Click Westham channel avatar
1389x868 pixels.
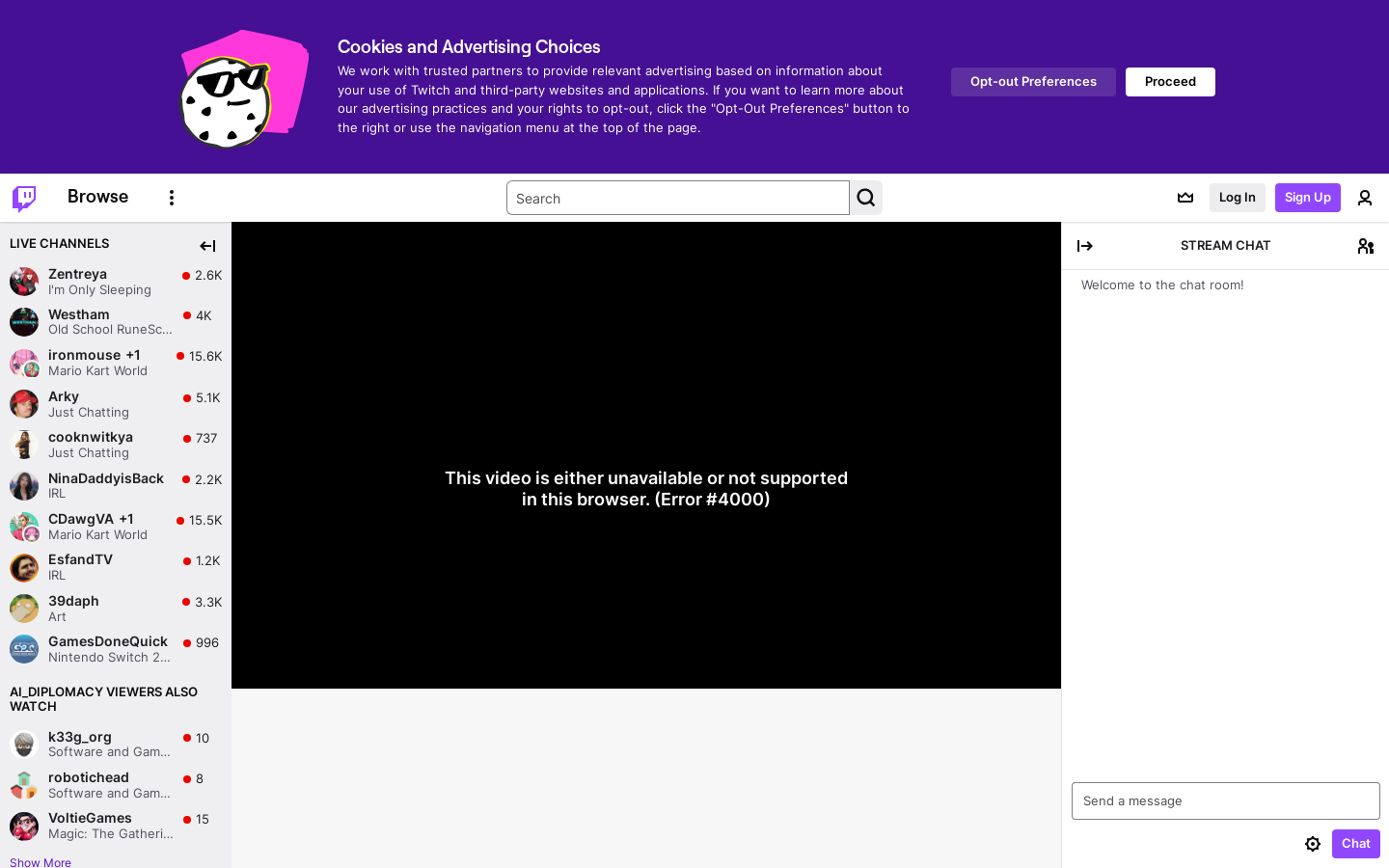pyautogui.click(x=24, y=322)
